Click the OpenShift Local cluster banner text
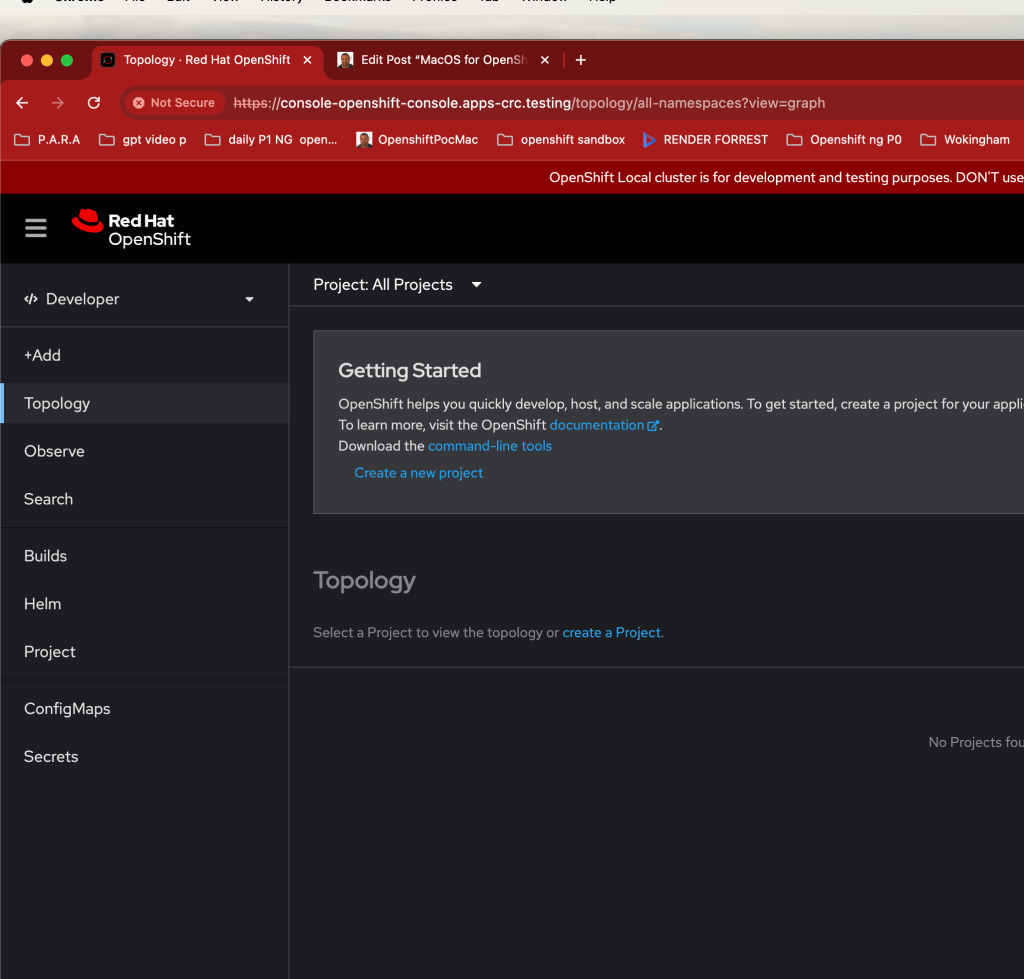 point(786,178)
